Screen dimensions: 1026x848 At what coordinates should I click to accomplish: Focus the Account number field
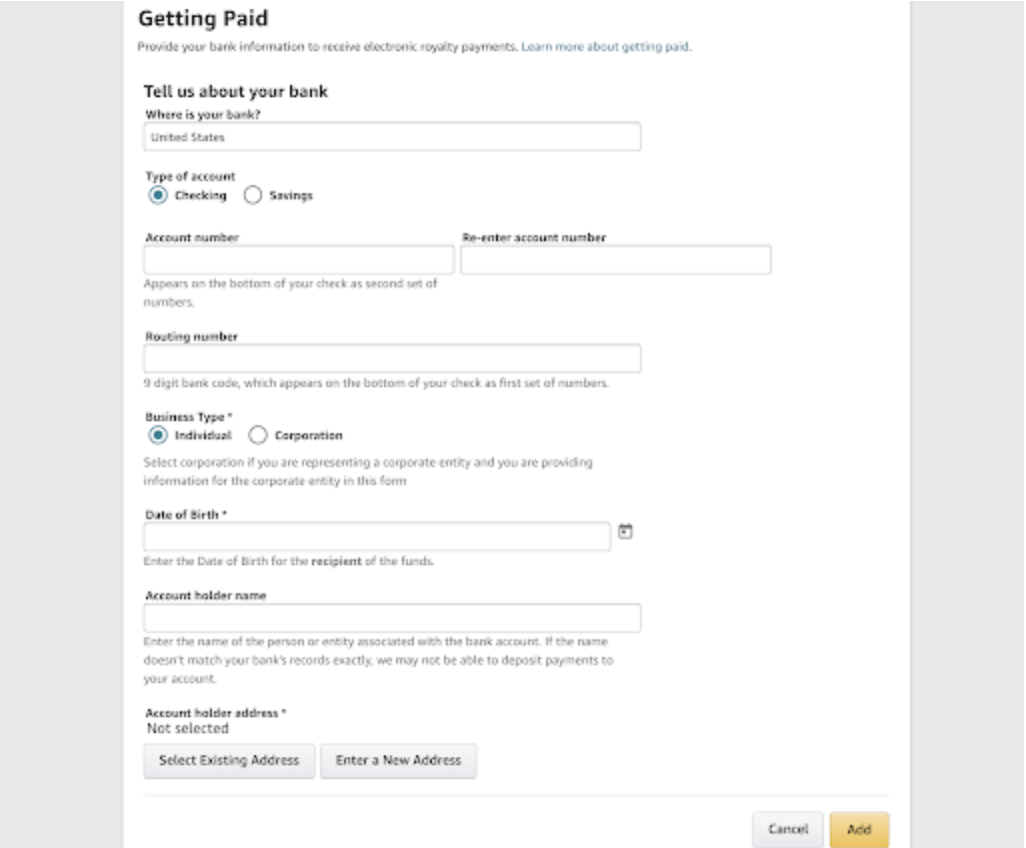click(x=298, y=260)
